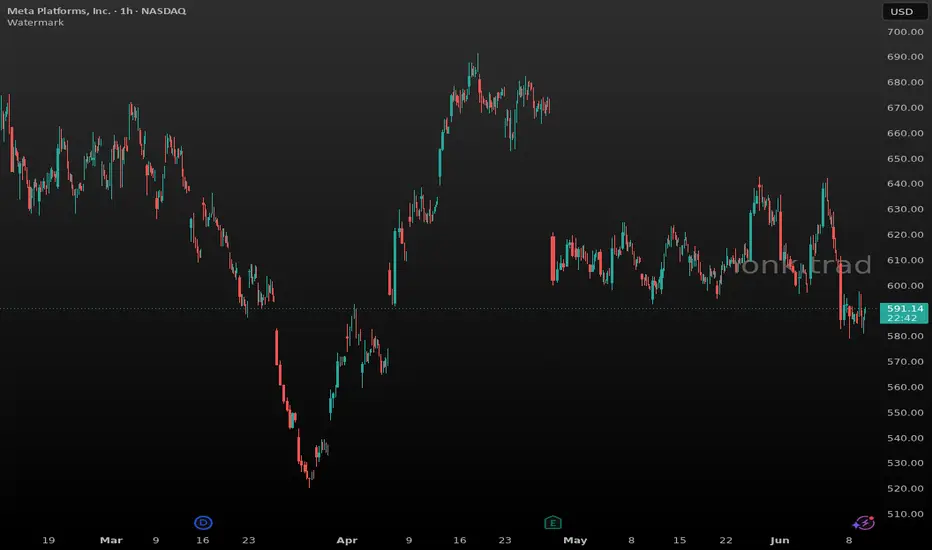Click the Watermark indicator label

pos(36,23)
